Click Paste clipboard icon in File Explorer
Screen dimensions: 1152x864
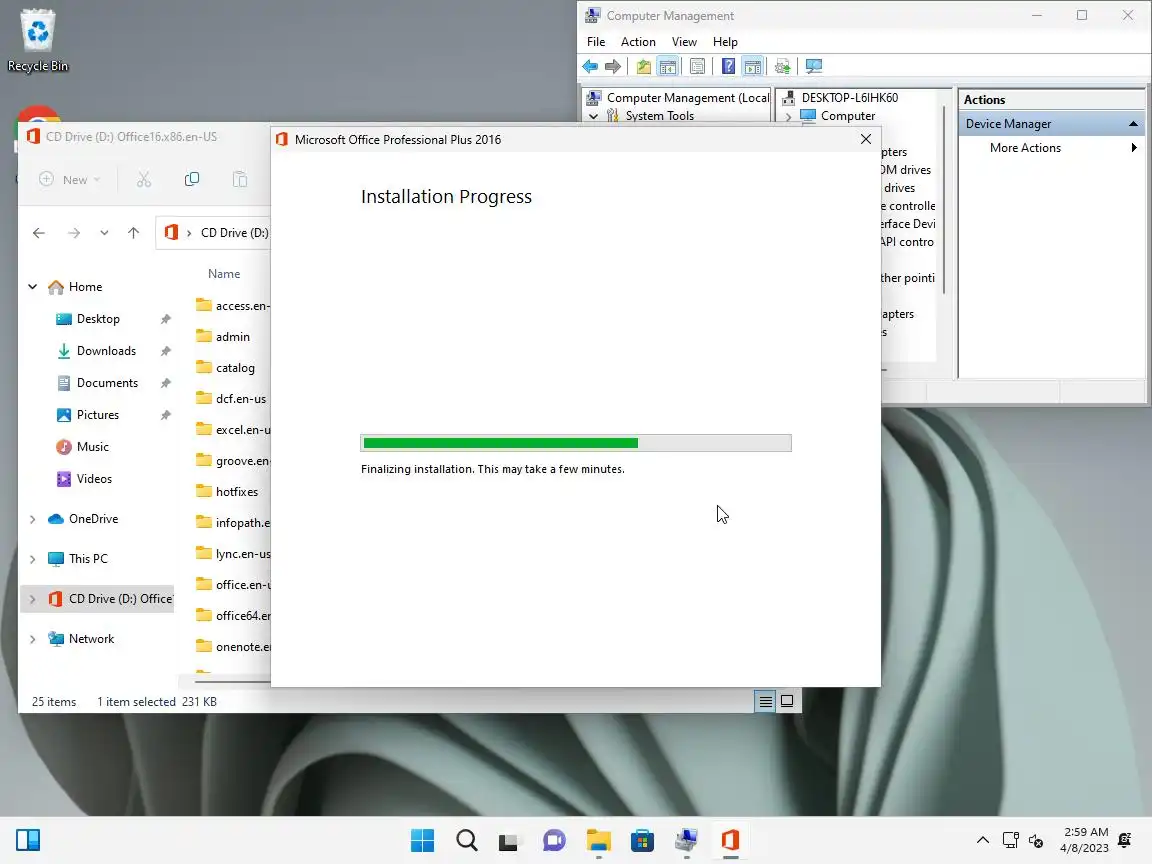tap(240, 179)
